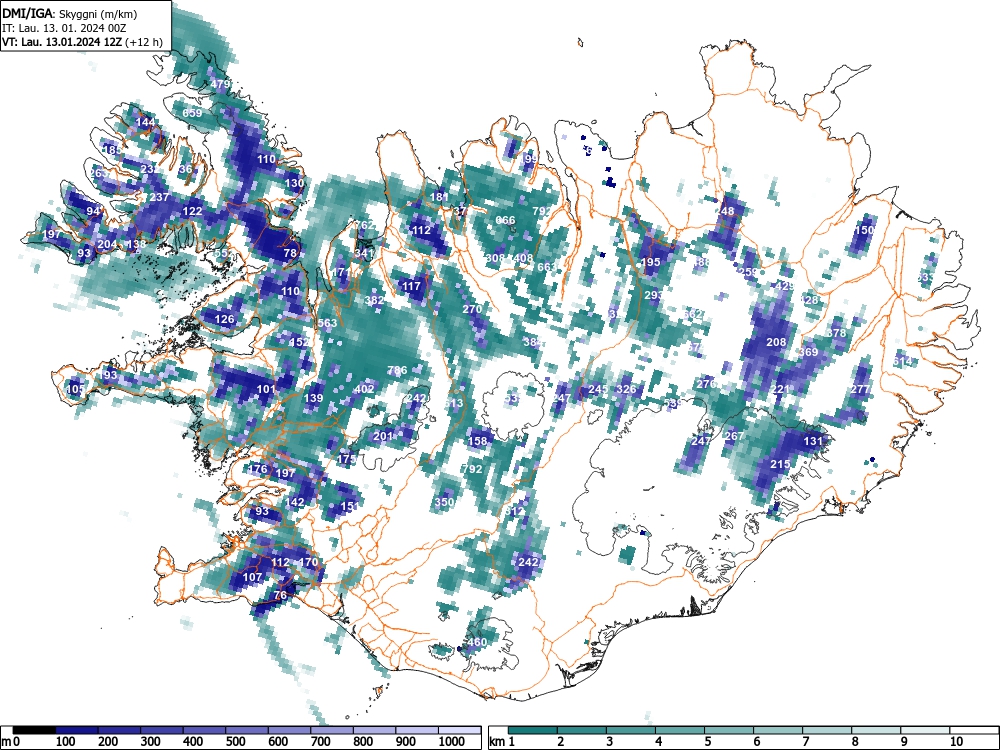Click the visibility value 193
The height and width of the screenshot is (750, 1000).
[x=108, y=374]
